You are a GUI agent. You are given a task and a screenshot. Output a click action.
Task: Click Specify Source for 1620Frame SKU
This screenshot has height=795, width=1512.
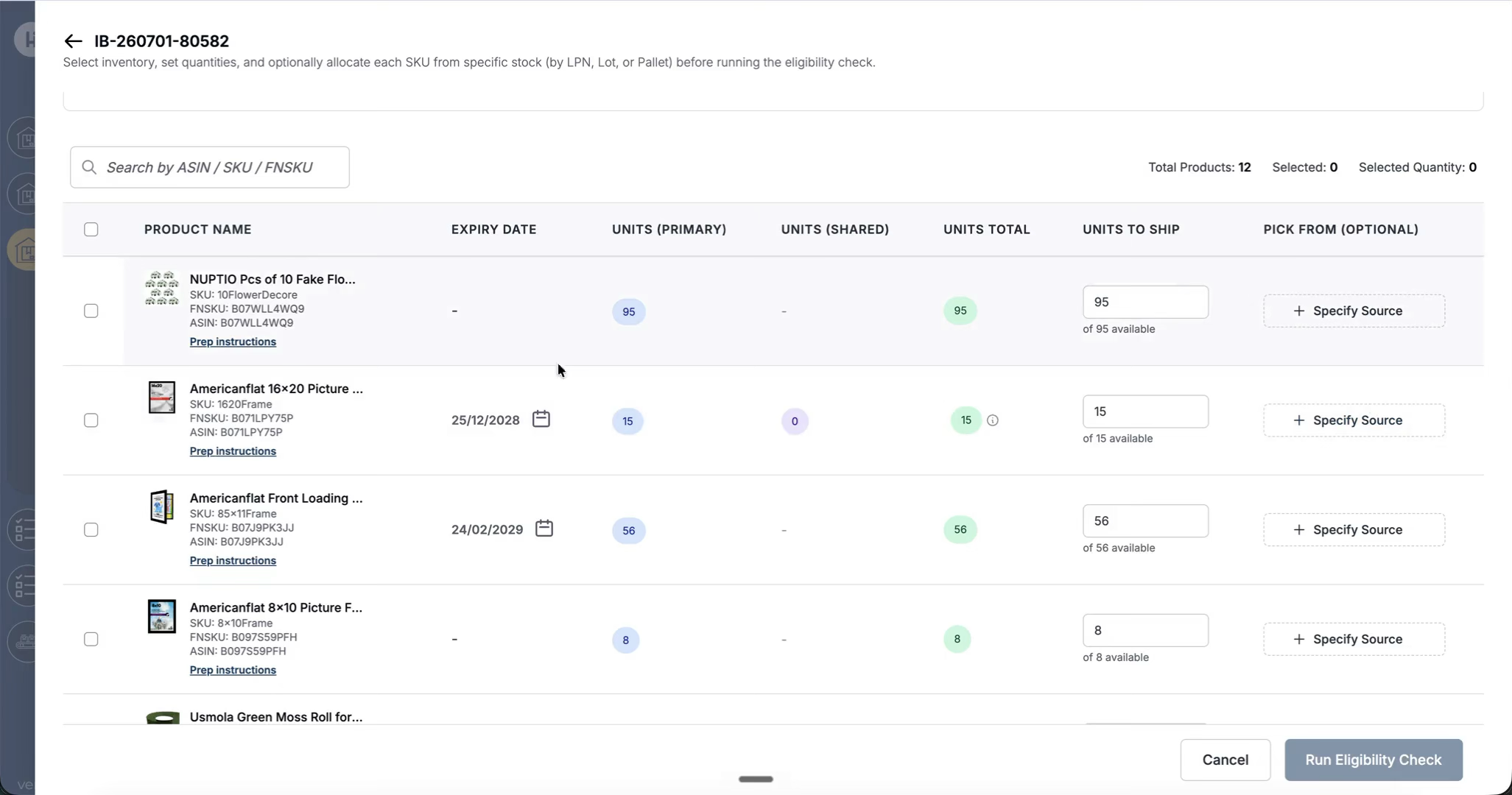click(x=1354, y=420)
